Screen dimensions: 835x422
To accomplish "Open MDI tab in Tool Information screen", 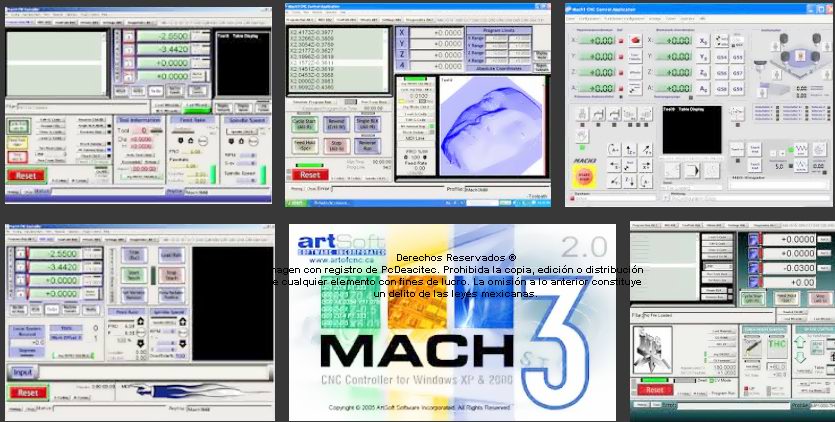I will click(42, 23).
